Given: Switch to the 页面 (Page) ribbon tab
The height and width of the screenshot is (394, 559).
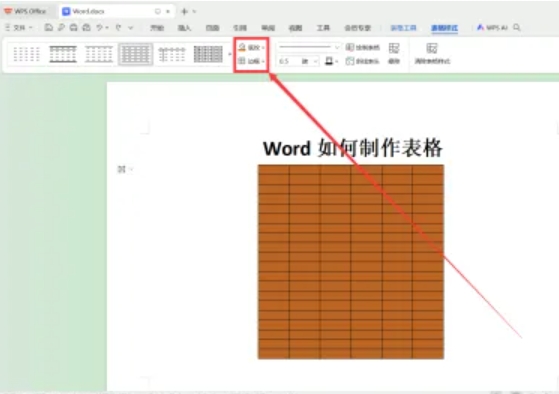Looking at the screenshot, I should (212, 28).
